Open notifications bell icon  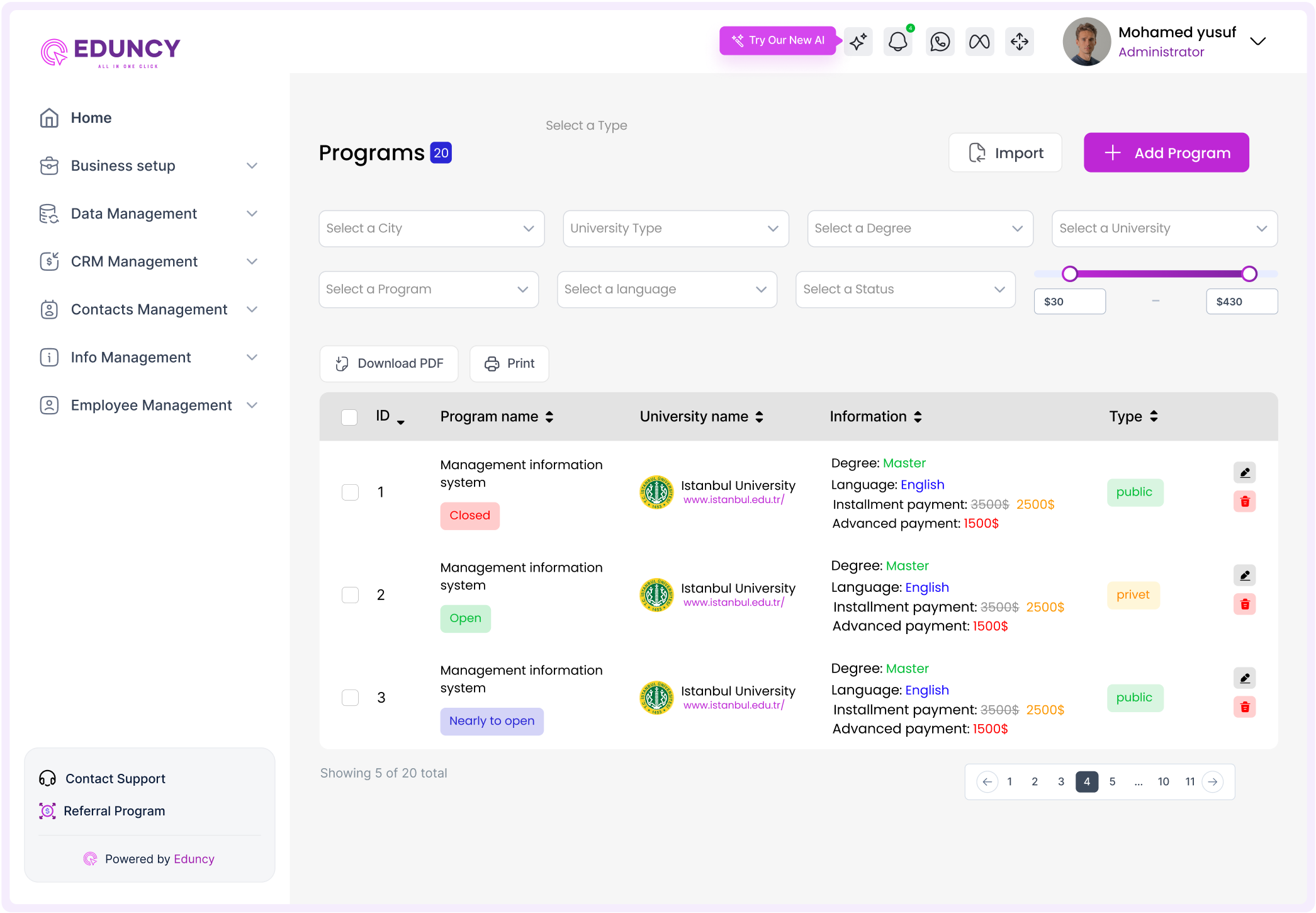[x=897, y=42]
